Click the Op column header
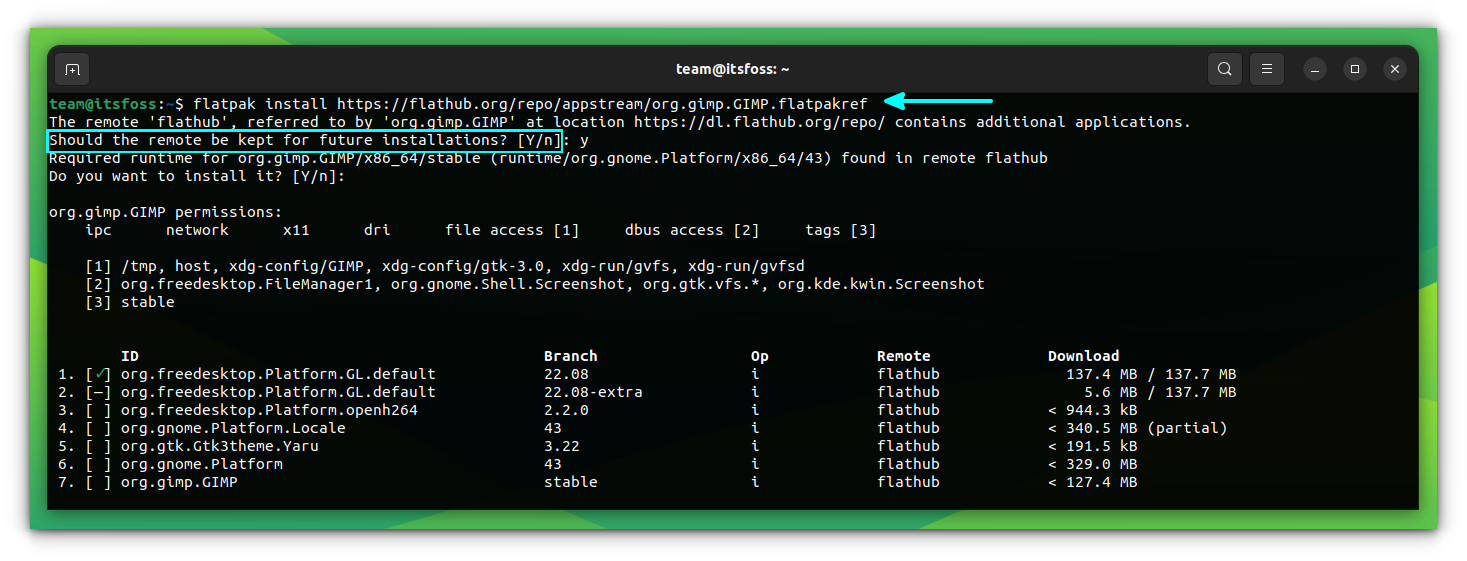 [x=760, y=356]
